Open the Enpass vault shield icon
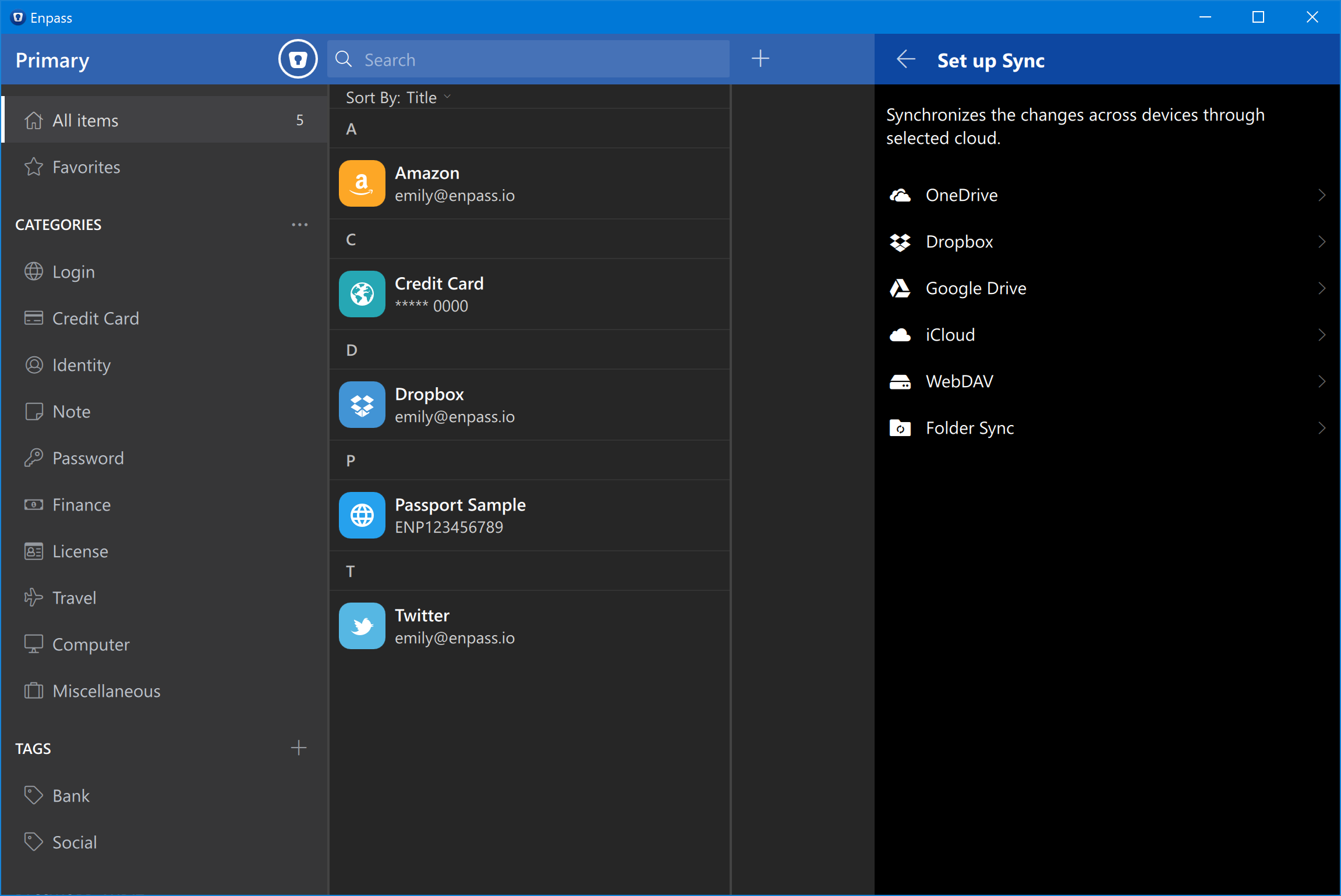 tap(298, 59)
